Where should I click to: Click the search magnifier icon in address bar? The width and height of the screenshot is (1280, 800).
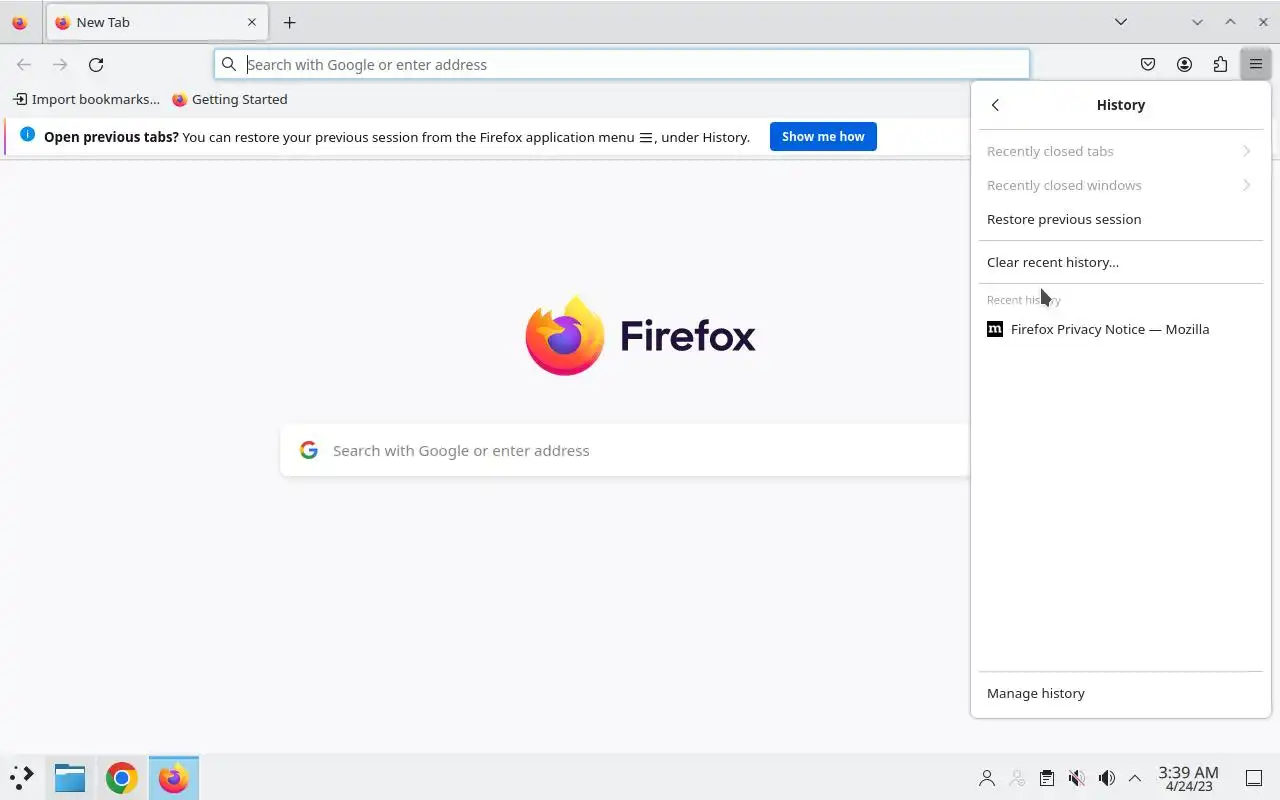click(x=229, y=64)
